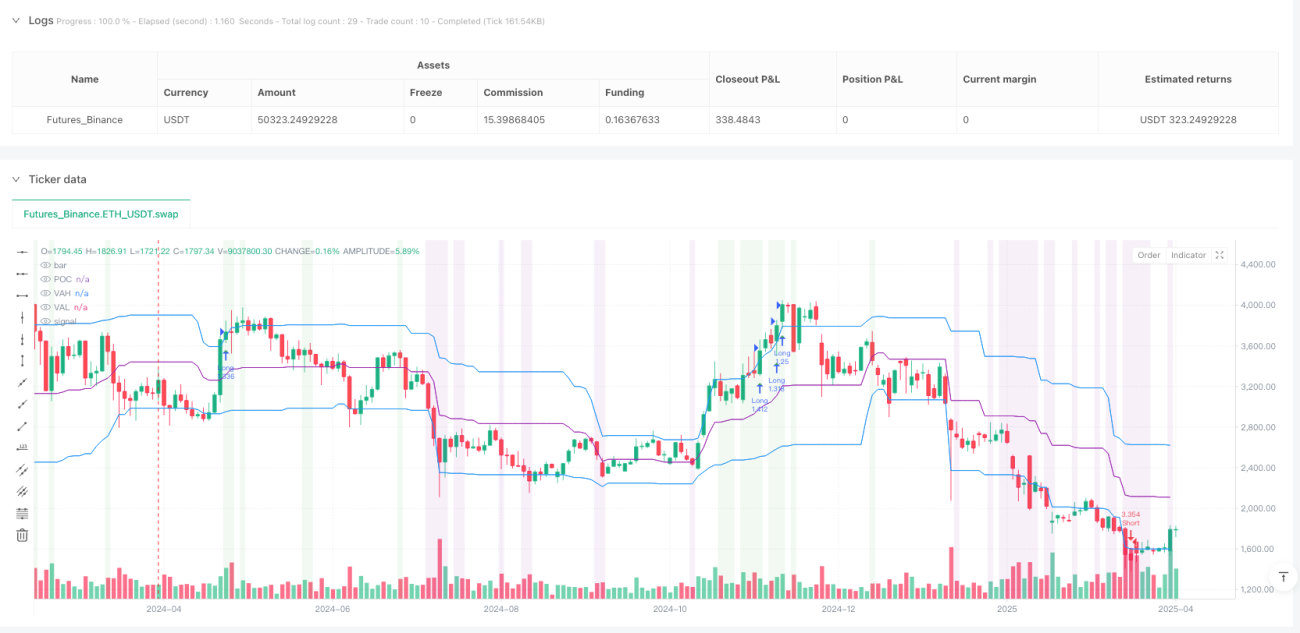This screenshot has width=1300, height=633.
Task: Click the Short trade marker on the chart
Action: point(1131,523)
